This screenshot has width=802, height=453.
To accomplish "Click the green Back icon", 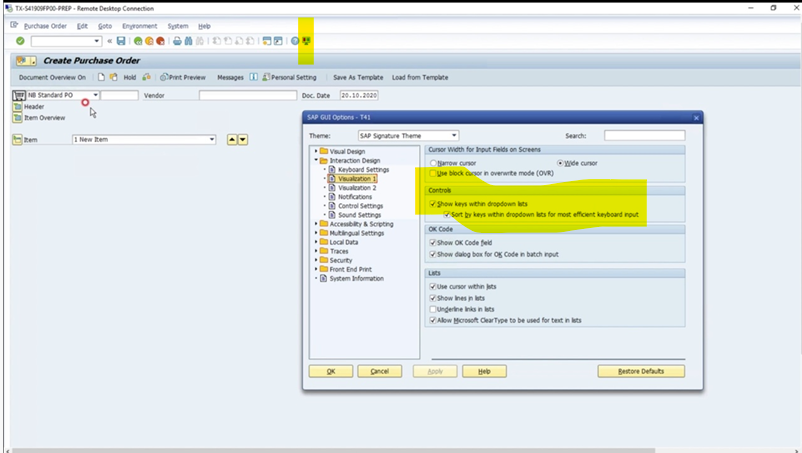I will point(138,41).
